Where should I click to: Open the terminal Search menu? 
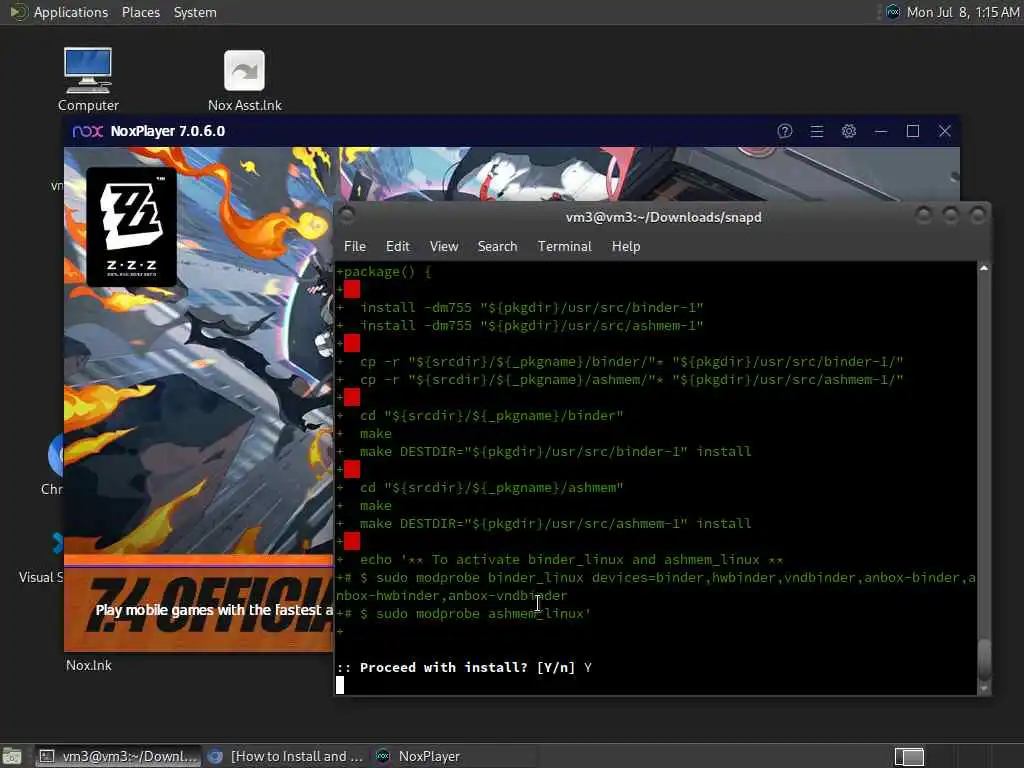point(497,246)
